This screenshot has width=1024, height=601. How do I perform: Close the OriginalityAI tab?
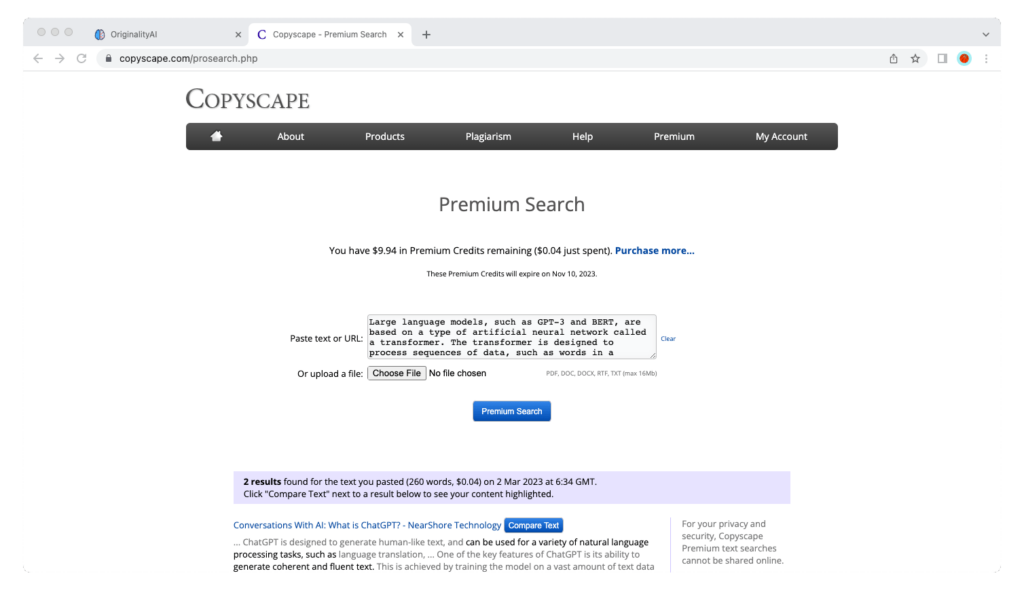[238, 35]
